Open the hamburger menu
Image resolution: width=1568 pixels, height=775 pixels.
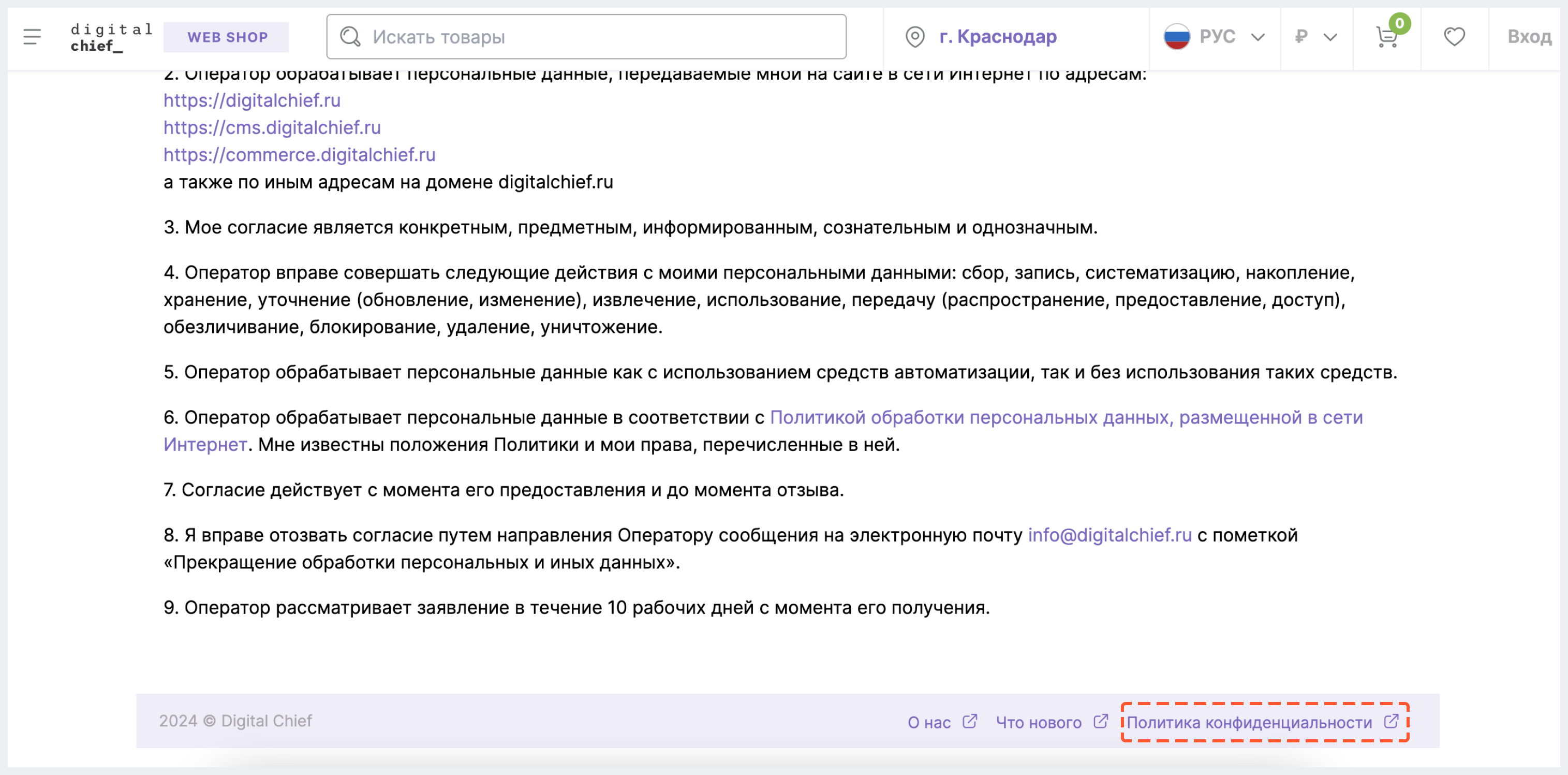pyautogui.click(x=32, y=37)
